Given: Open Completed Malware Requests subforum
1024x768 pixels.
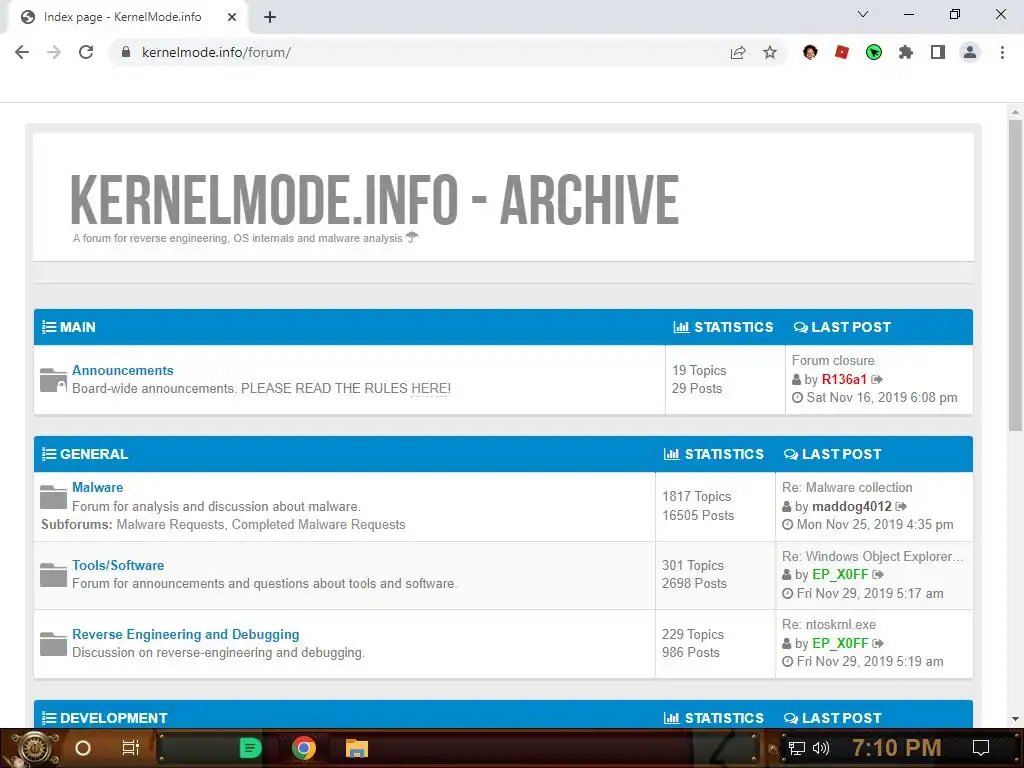Looking at the screenshot, I should coord(319,524).
